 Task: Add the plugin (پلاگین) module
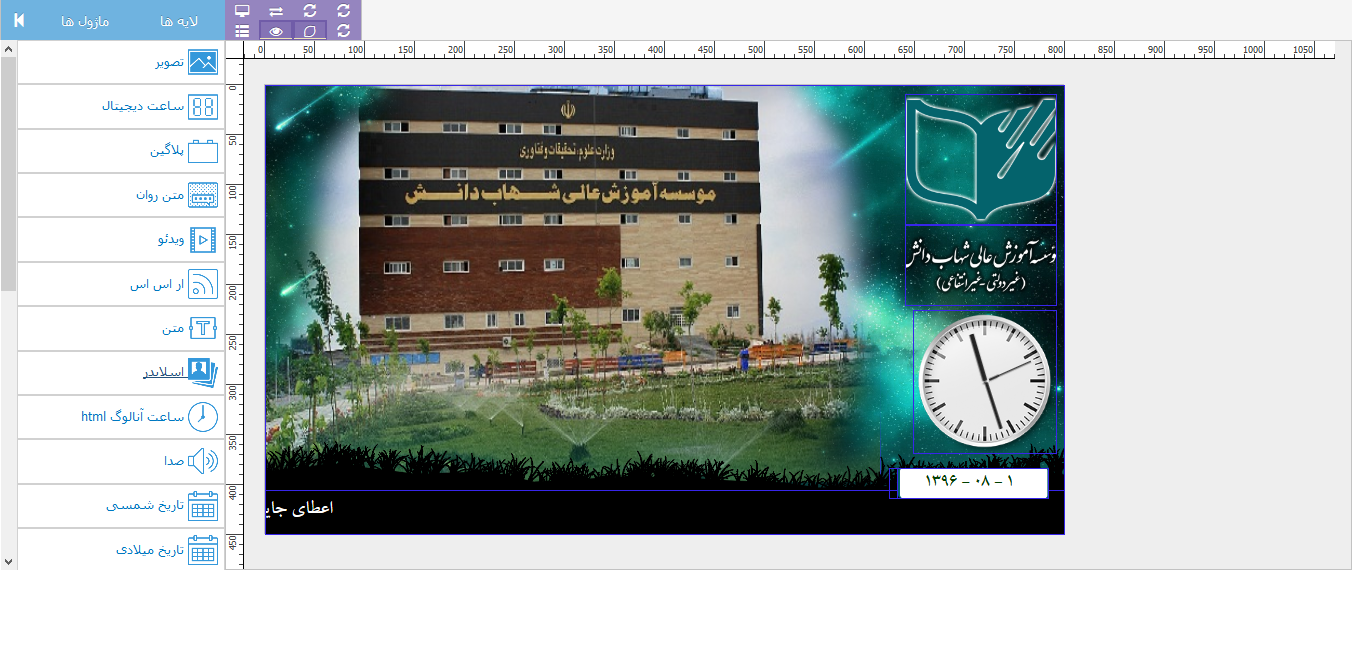[x=121, y=151]
